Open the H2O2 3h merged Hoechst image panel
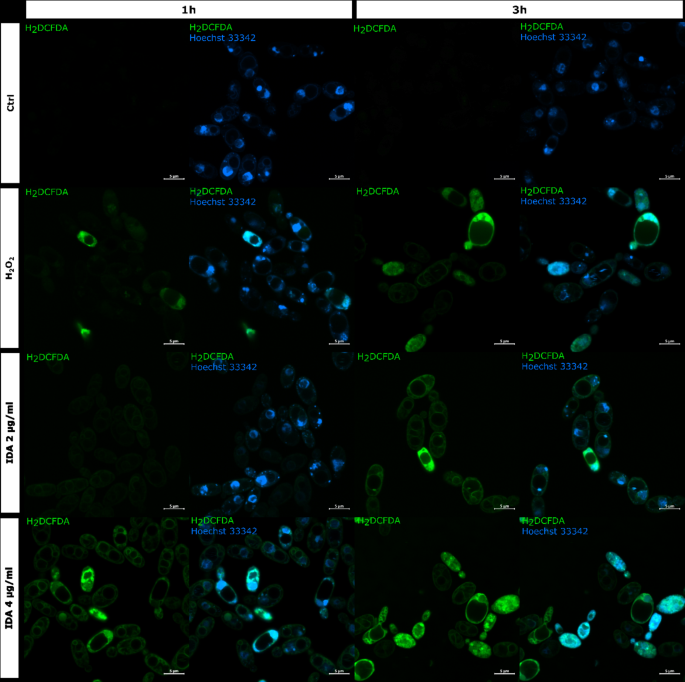The image size is (685, 682). (602, 268)
